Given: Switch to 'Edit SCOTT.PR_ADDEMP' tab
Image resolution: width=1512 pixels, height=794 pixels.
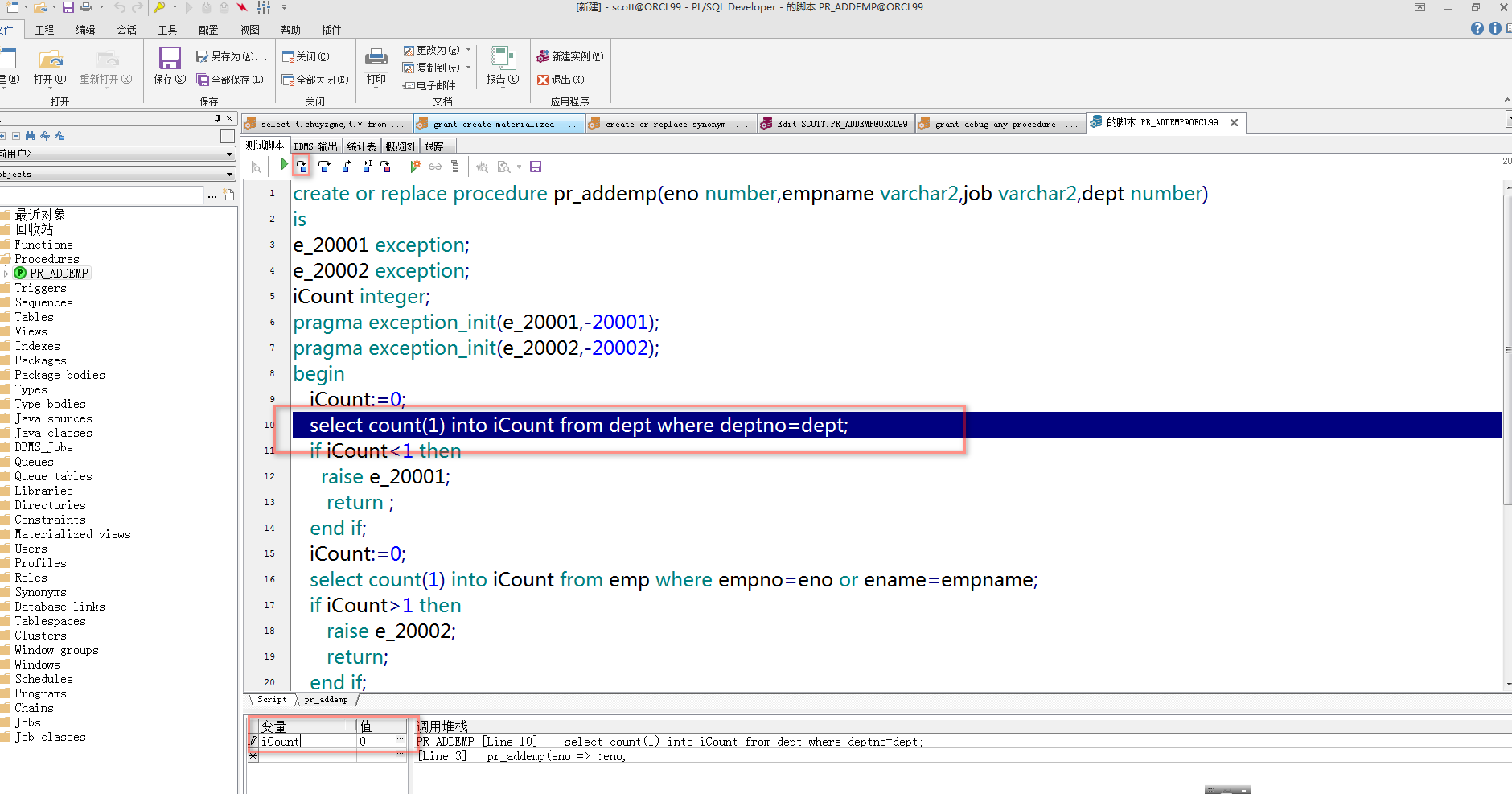Looking at the screenshot, I should [x=836, y=124].
